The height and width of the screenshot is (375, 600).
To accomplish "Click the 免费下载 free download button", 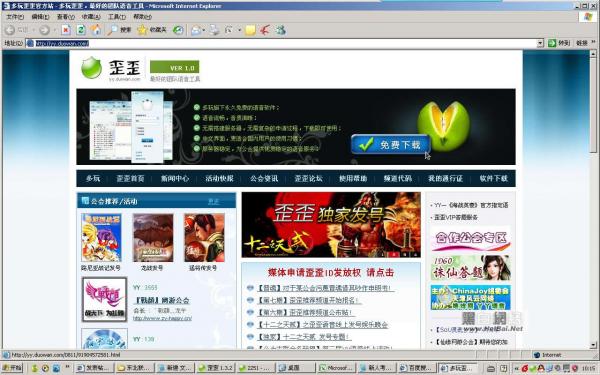I will point(391,144).
